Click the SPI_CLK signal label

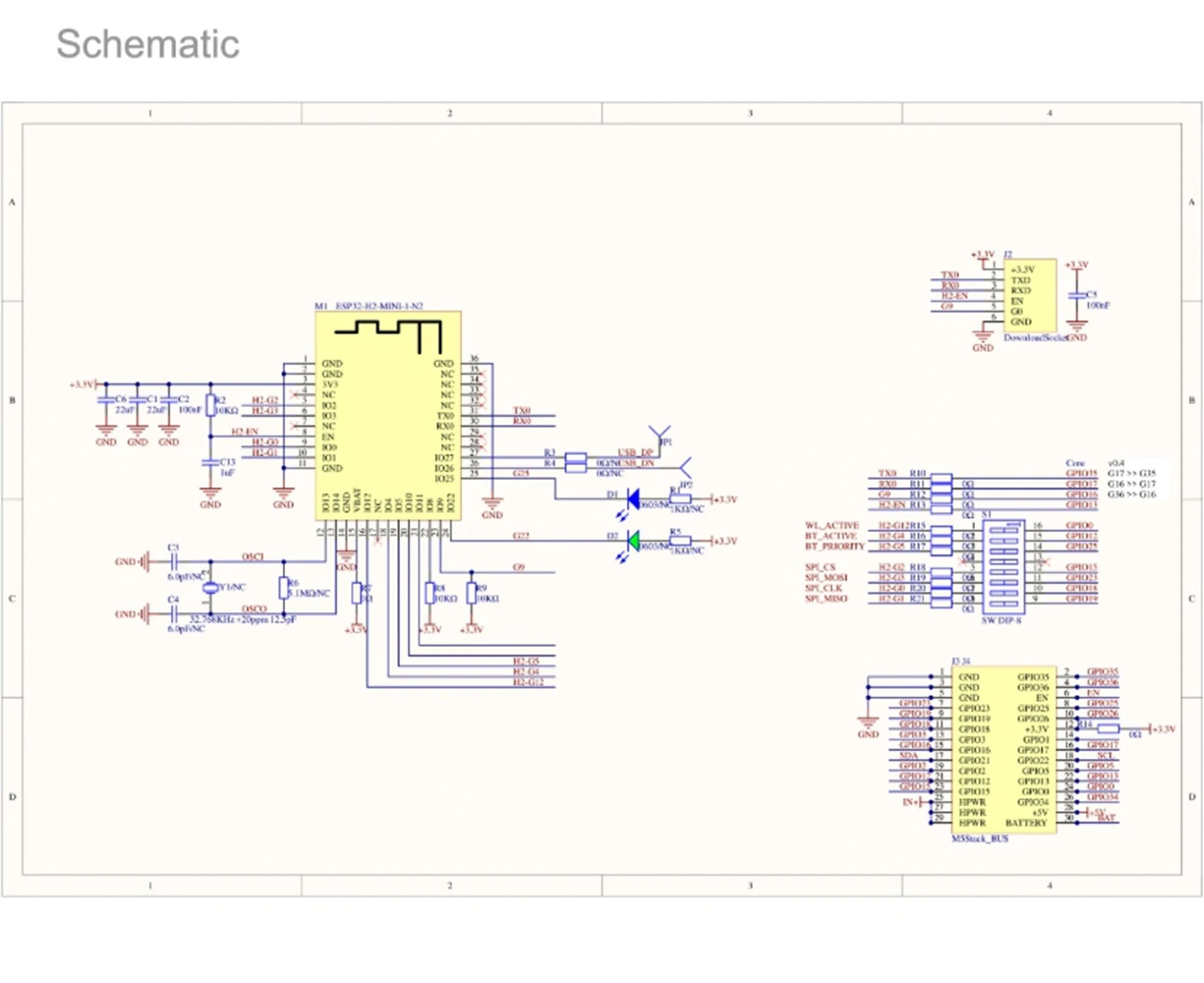point(824,588)
